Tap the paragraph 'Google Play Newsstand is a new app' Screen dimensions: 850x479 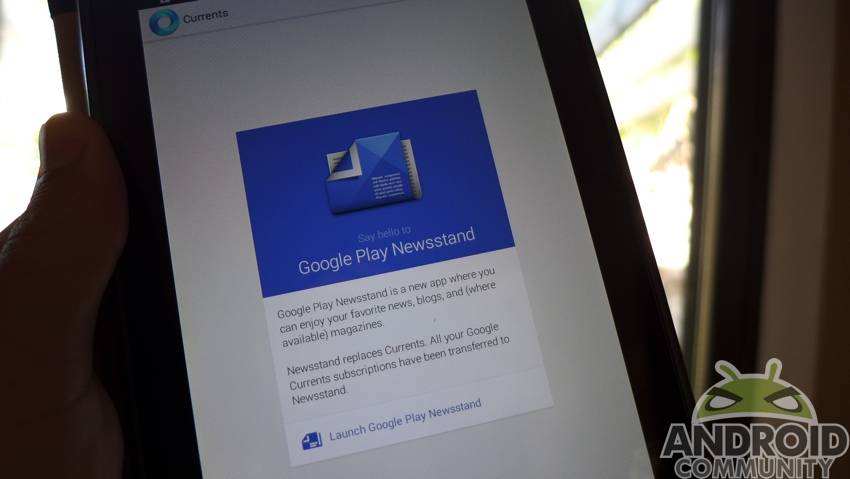point(387,306)
